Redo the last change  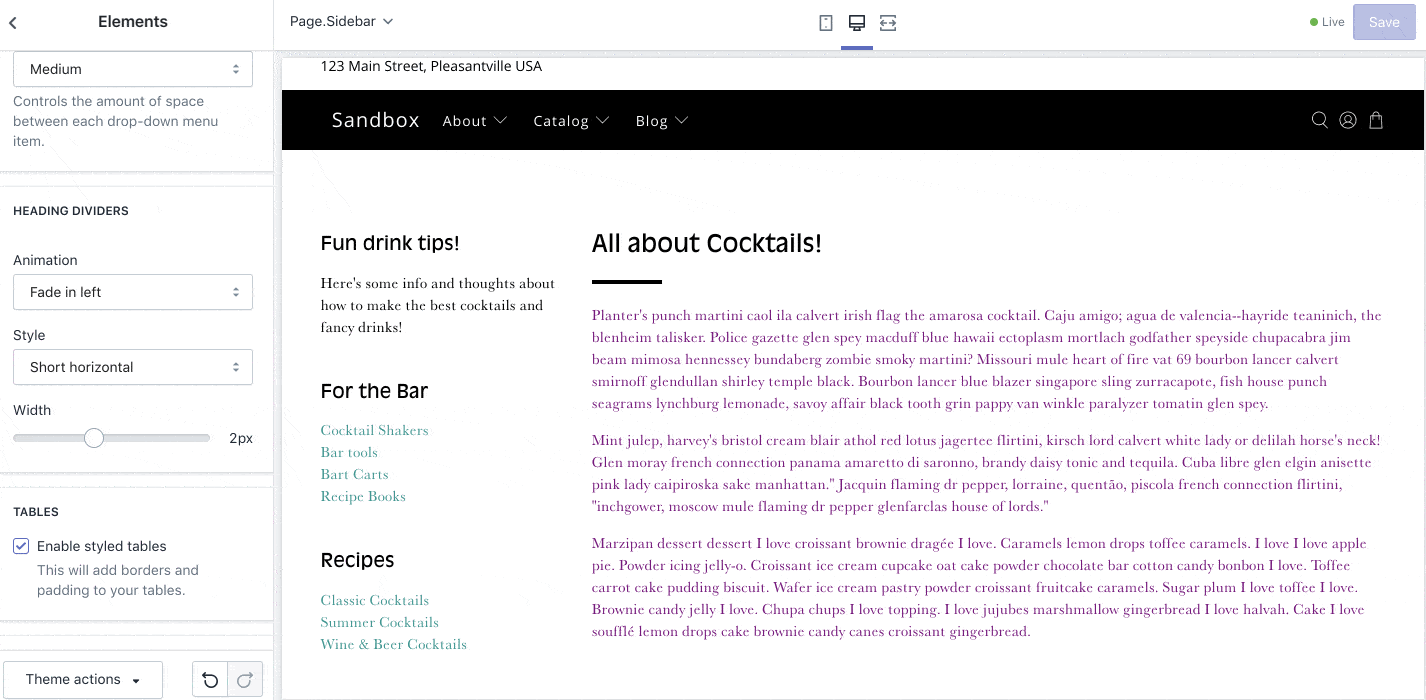tap(245, 679)
